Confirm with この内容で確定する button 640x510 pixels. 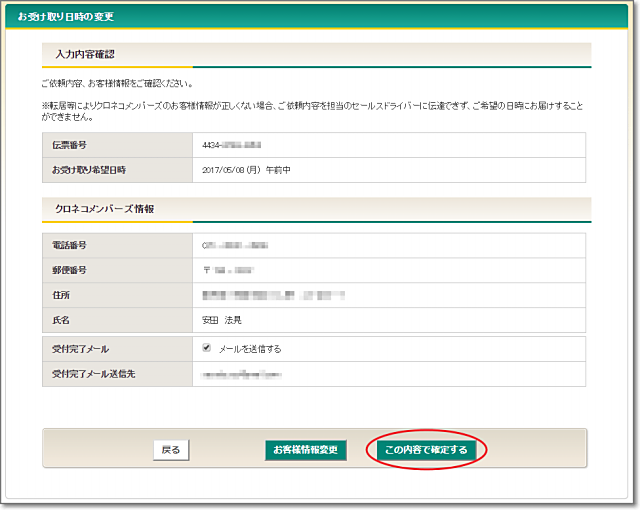coord(426,450)
